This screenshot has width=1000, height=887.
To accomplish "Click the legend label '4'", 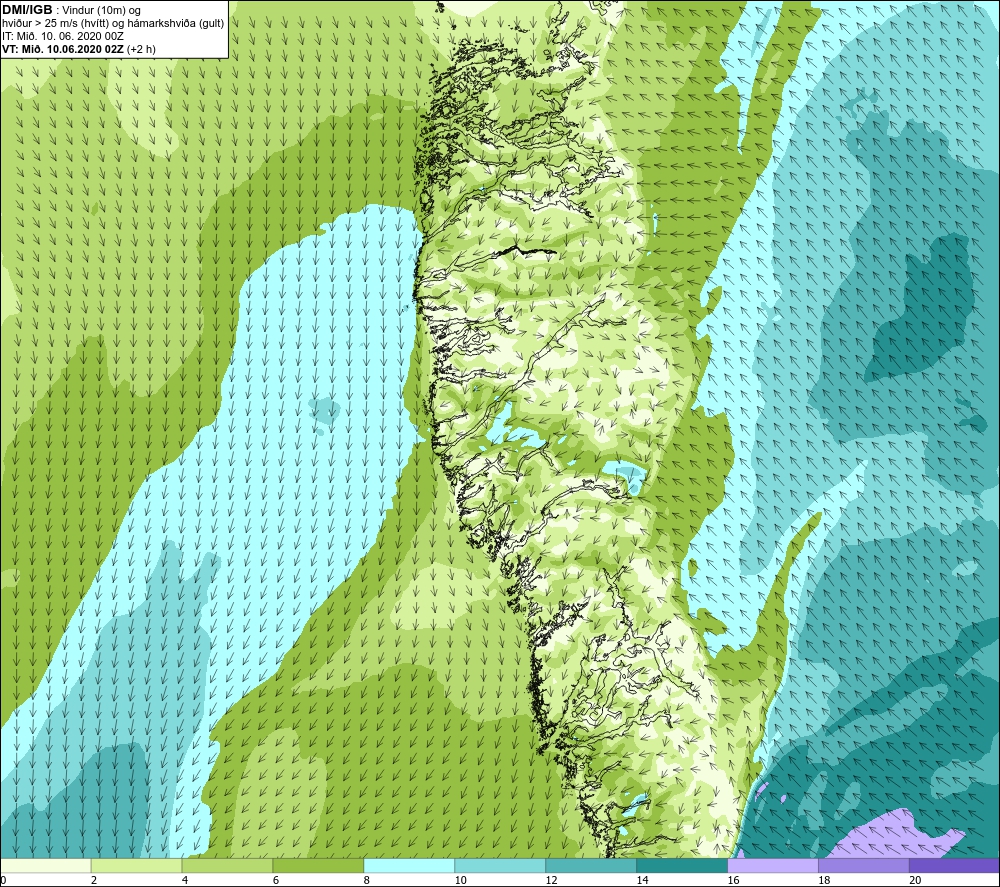I will tap(185, 880).
